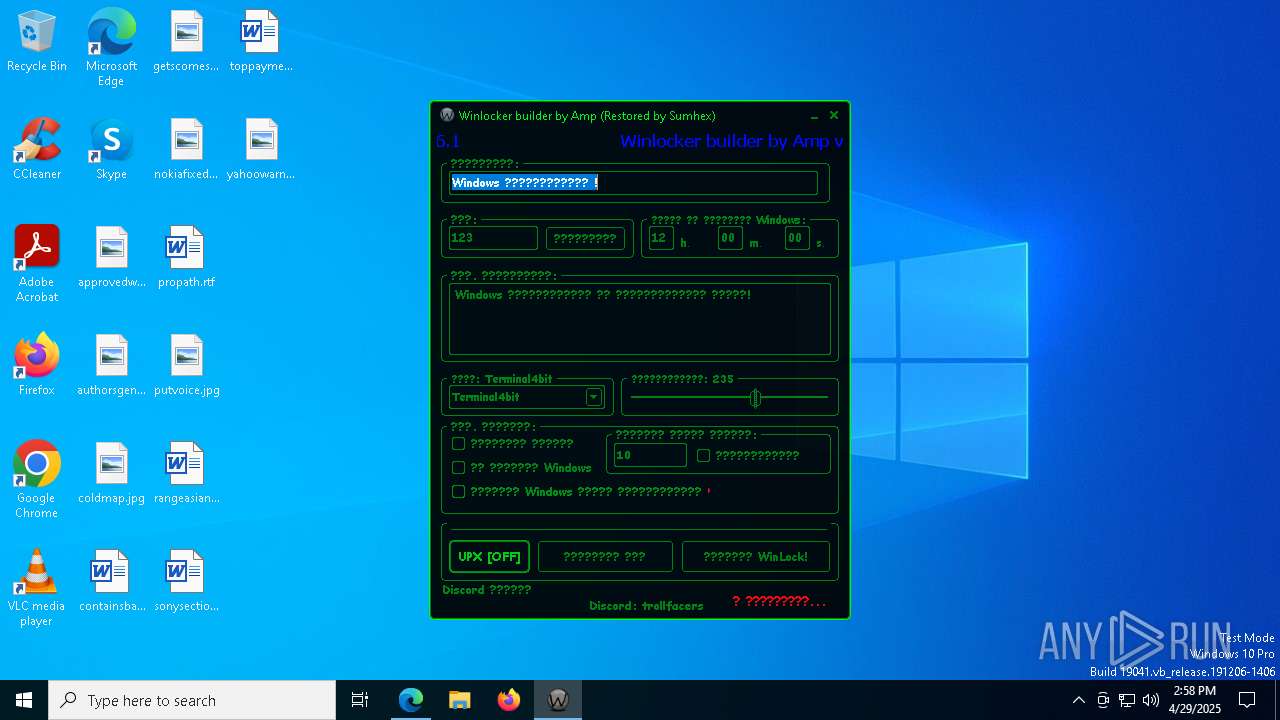Select the nokiafixed image file
1280x720 pixels.
pyautogui.click(x=186, y=150)
